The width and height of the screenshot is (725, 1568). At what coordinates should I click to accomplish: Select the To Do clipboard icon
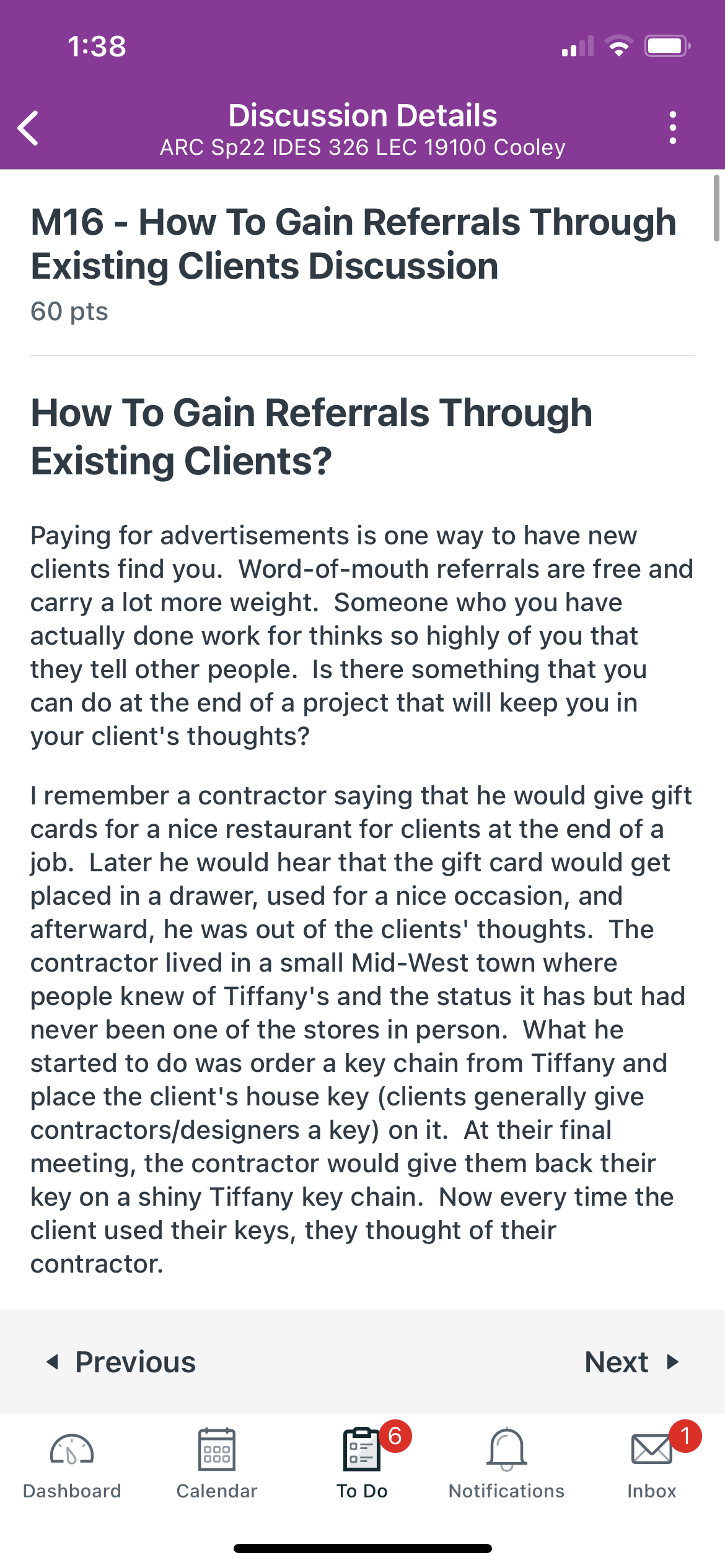[x=362, y=1449]
